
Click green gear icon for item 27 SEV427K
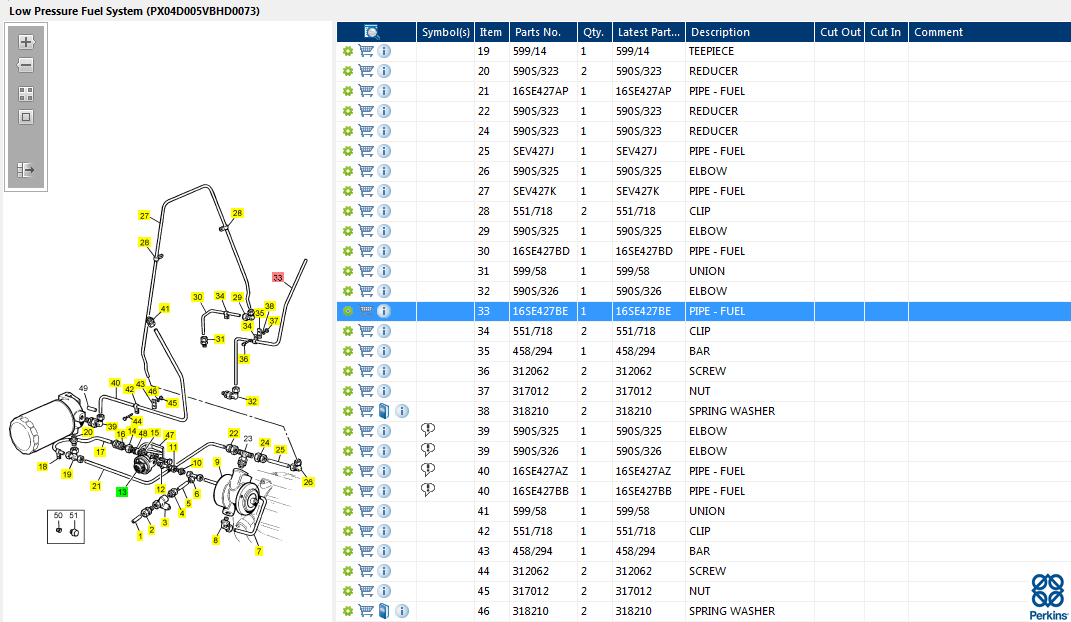[348, 191]
